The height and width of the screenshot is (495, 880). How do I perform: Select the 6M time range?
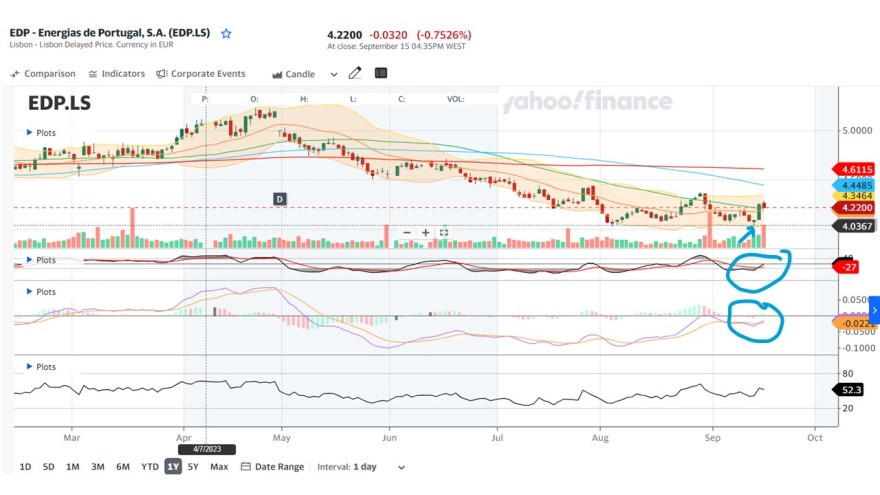pos(123,466)
